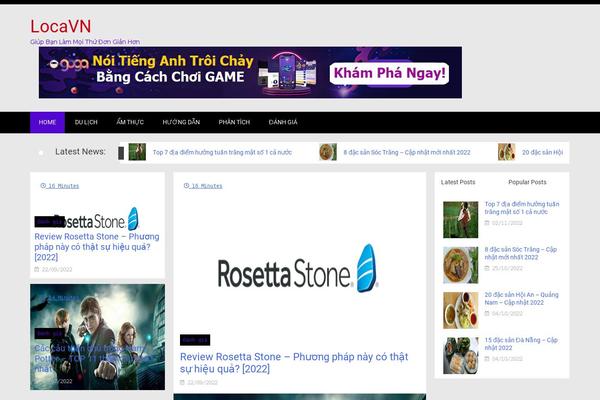Open the ĐÁNH GIÁ menu

point(283,122)
